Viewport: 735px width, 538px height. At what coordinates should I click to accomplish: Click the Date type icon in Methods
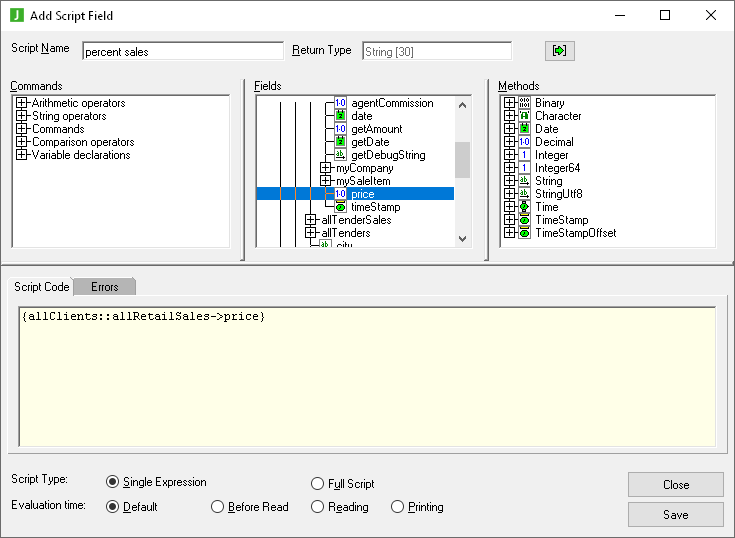click(x=525, y=129)
